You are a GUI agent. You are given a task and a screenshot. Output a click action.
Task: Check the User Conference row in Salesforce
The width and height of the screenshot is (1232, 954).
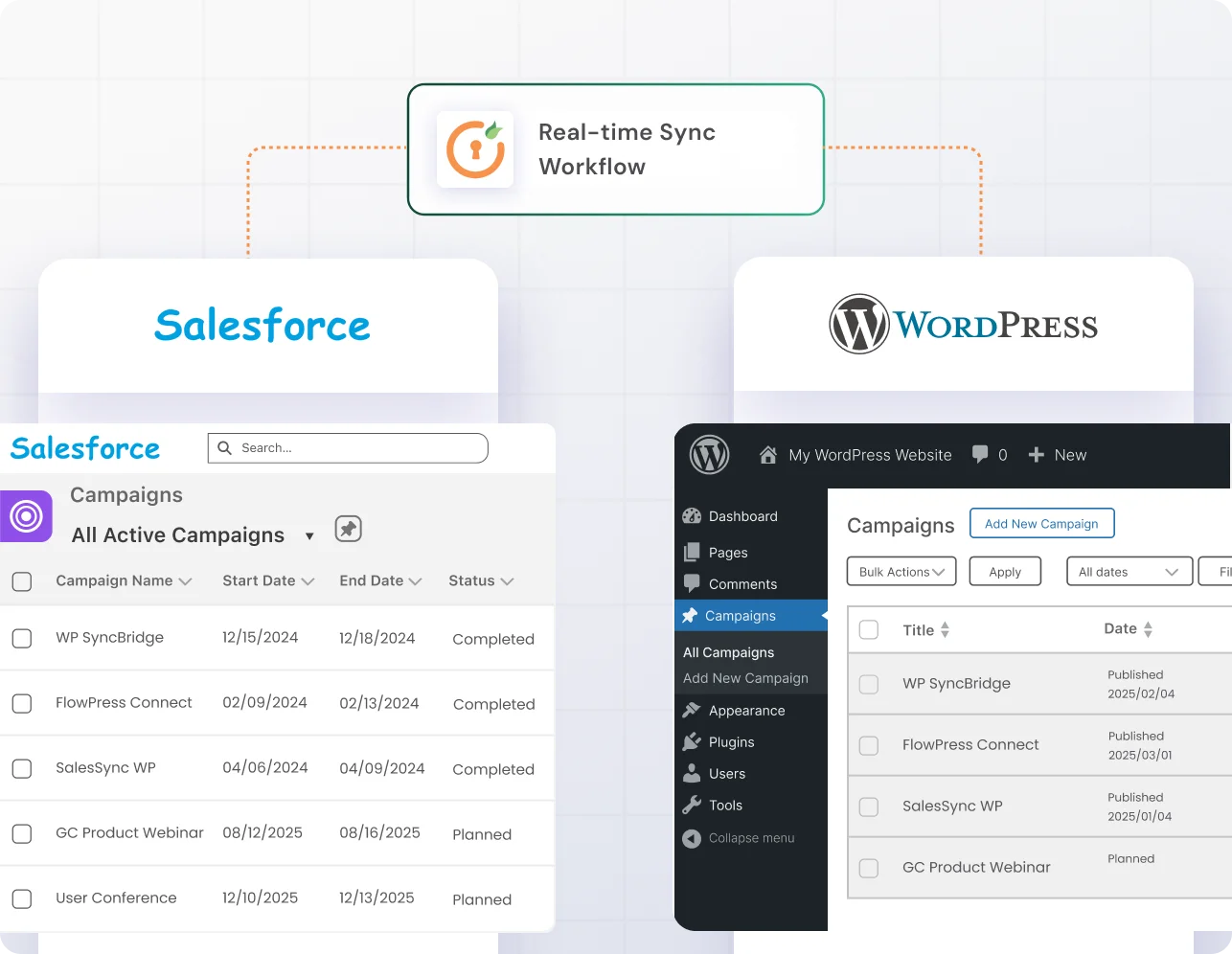pyautogui.click(x=22, y=898)
